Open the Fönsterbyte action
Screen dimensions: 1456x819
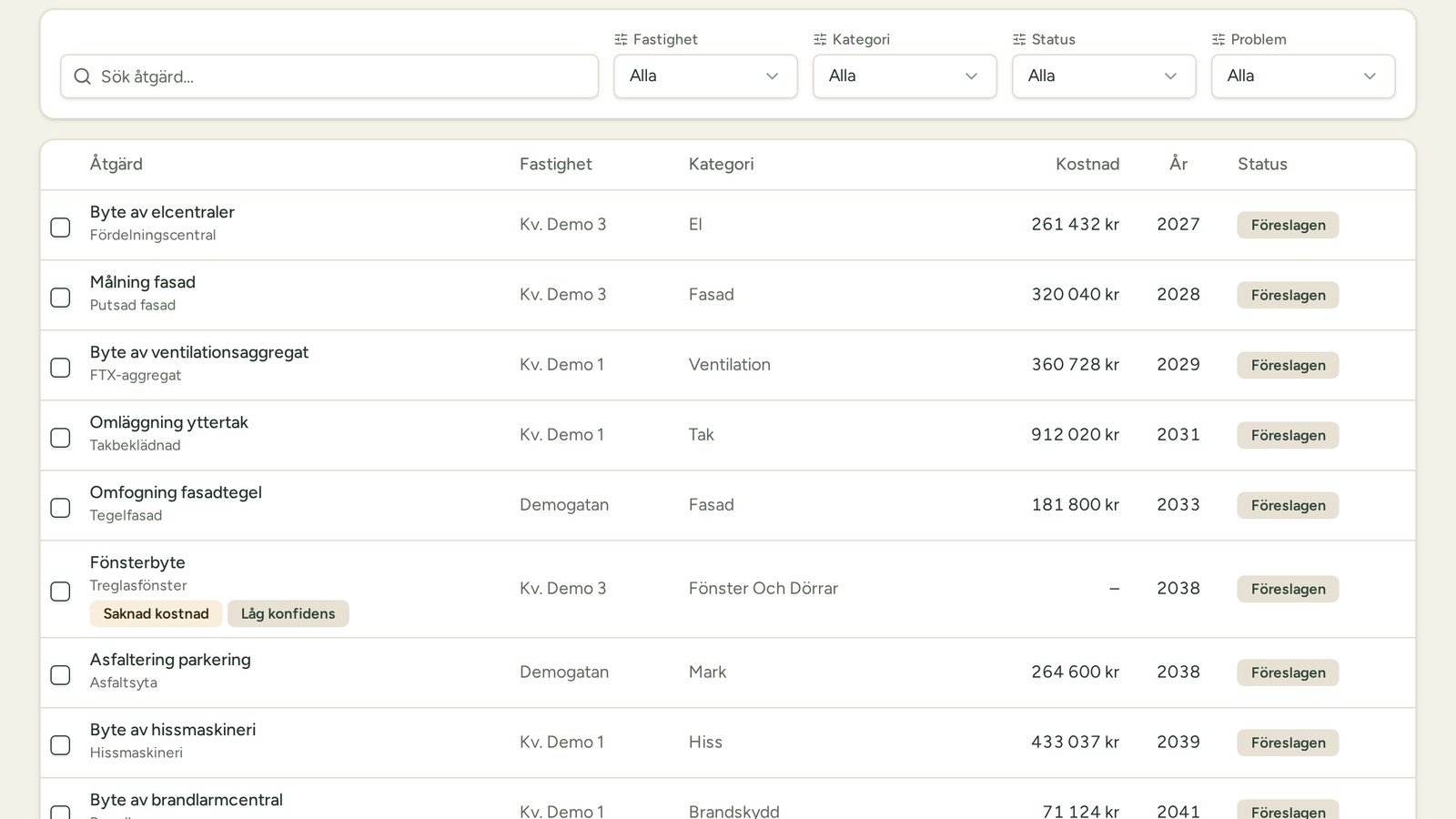click(x=137, y=562)
